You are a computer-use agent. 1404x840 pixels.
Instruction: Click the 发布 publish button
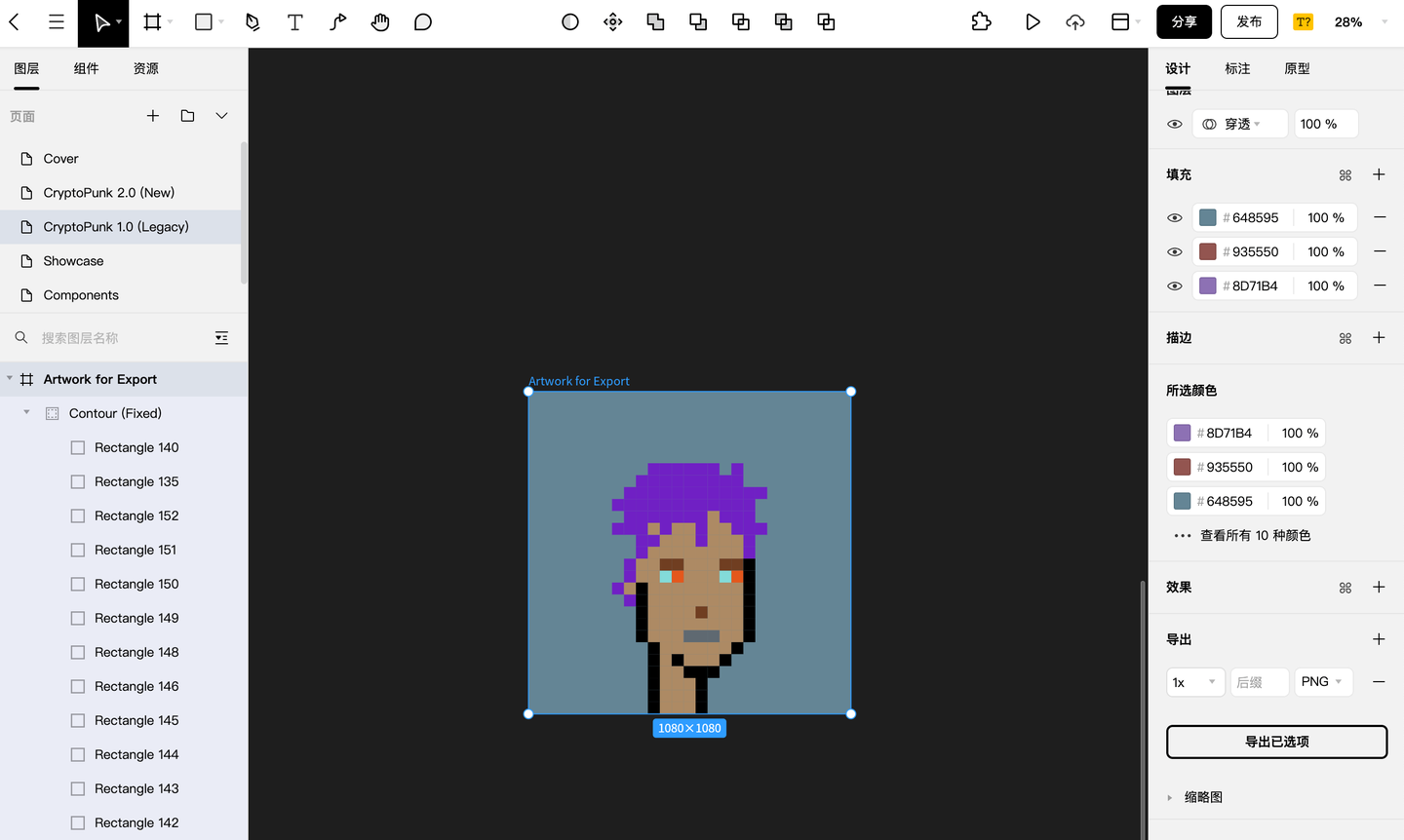point(1249,21)
